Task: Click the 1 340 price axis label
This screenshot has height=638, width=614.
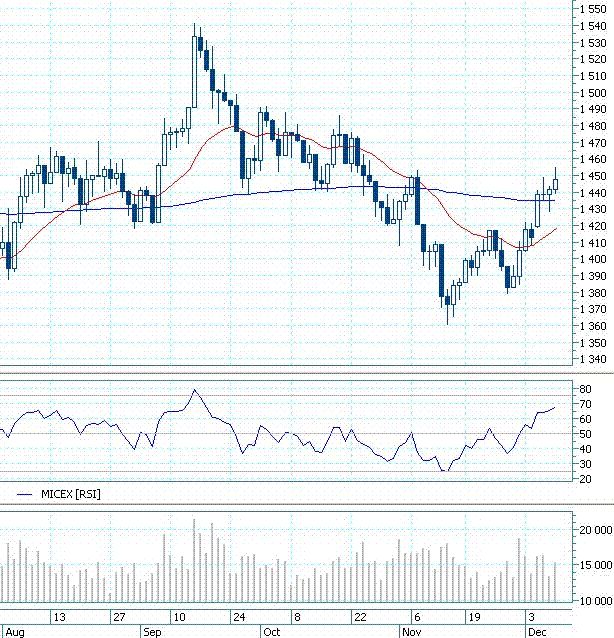Action: pyautogui.click(x=593, y=359)
